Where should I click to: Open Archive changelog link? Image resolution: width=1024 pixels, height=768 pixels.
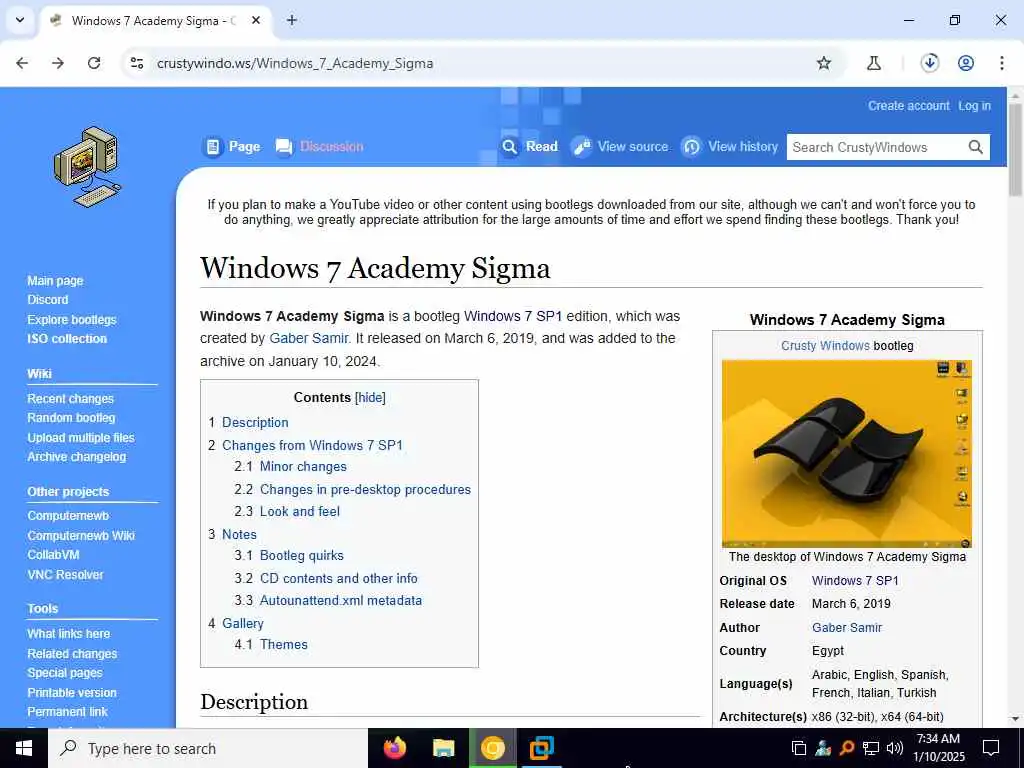pyautogui.click(x=76, y=457)
